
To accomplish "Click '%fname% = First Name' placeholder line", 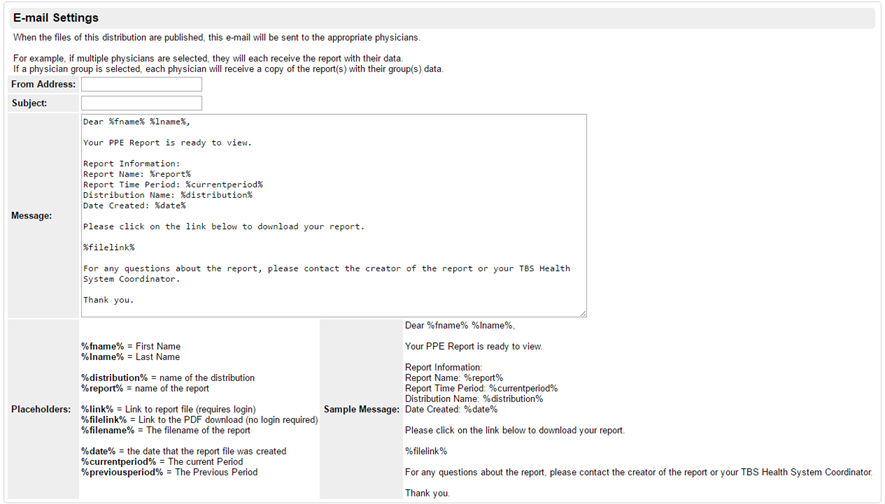I will 131,346.
